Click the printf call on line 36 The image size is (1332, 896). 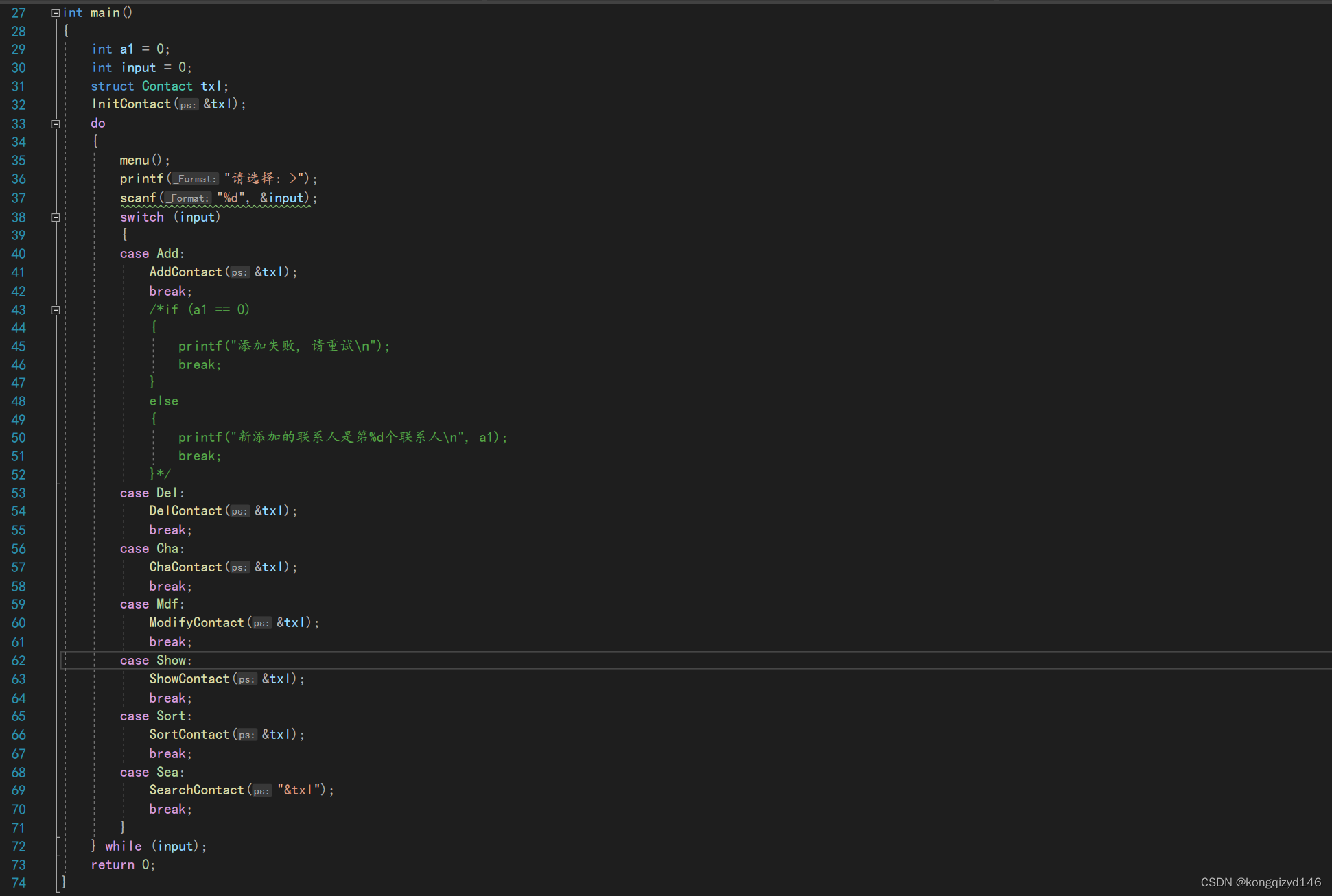tap(219, 179)
